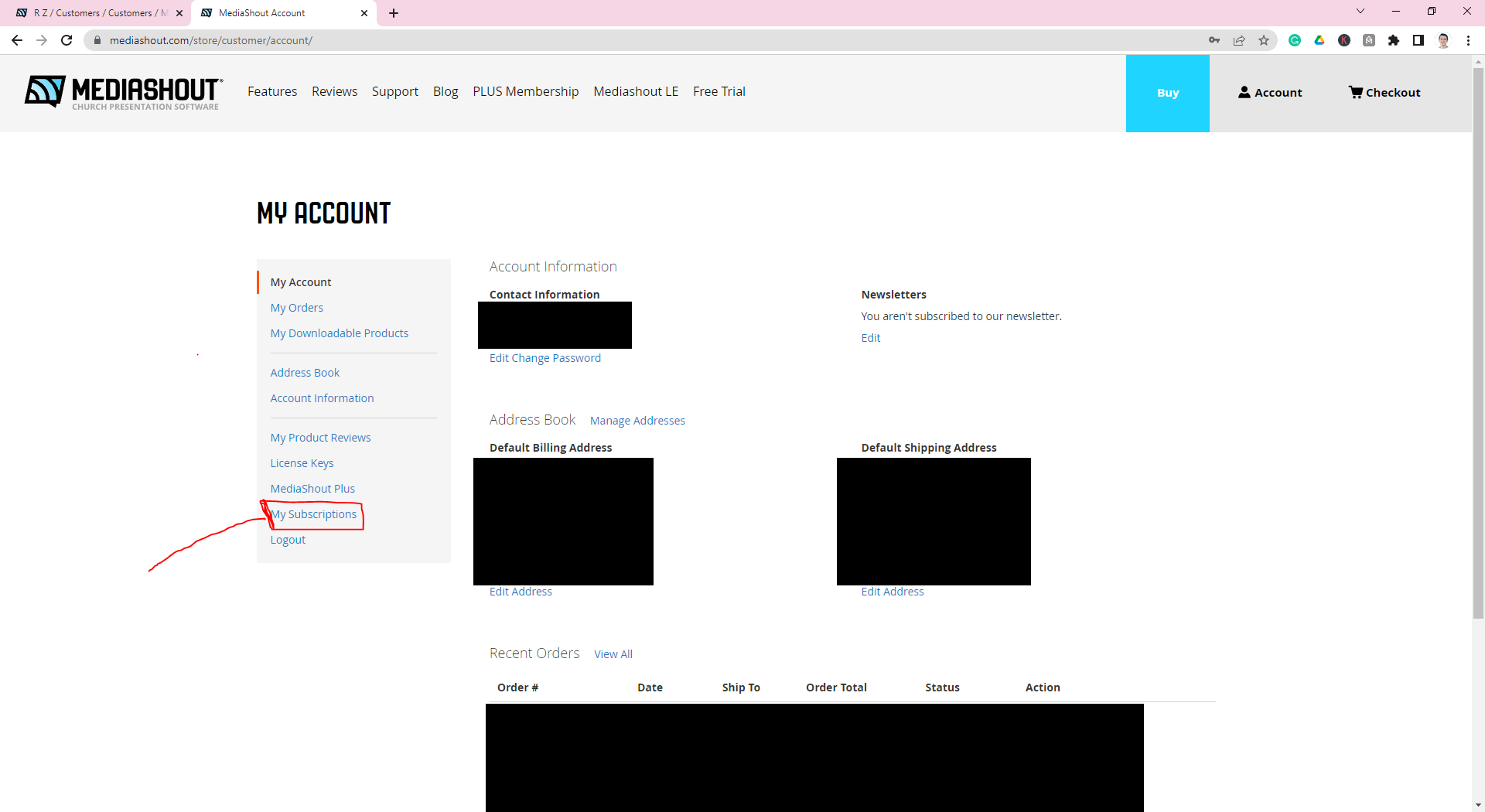Open Support in top navigation
Screen dimensions: 1485x812
(x=395, y=91)
